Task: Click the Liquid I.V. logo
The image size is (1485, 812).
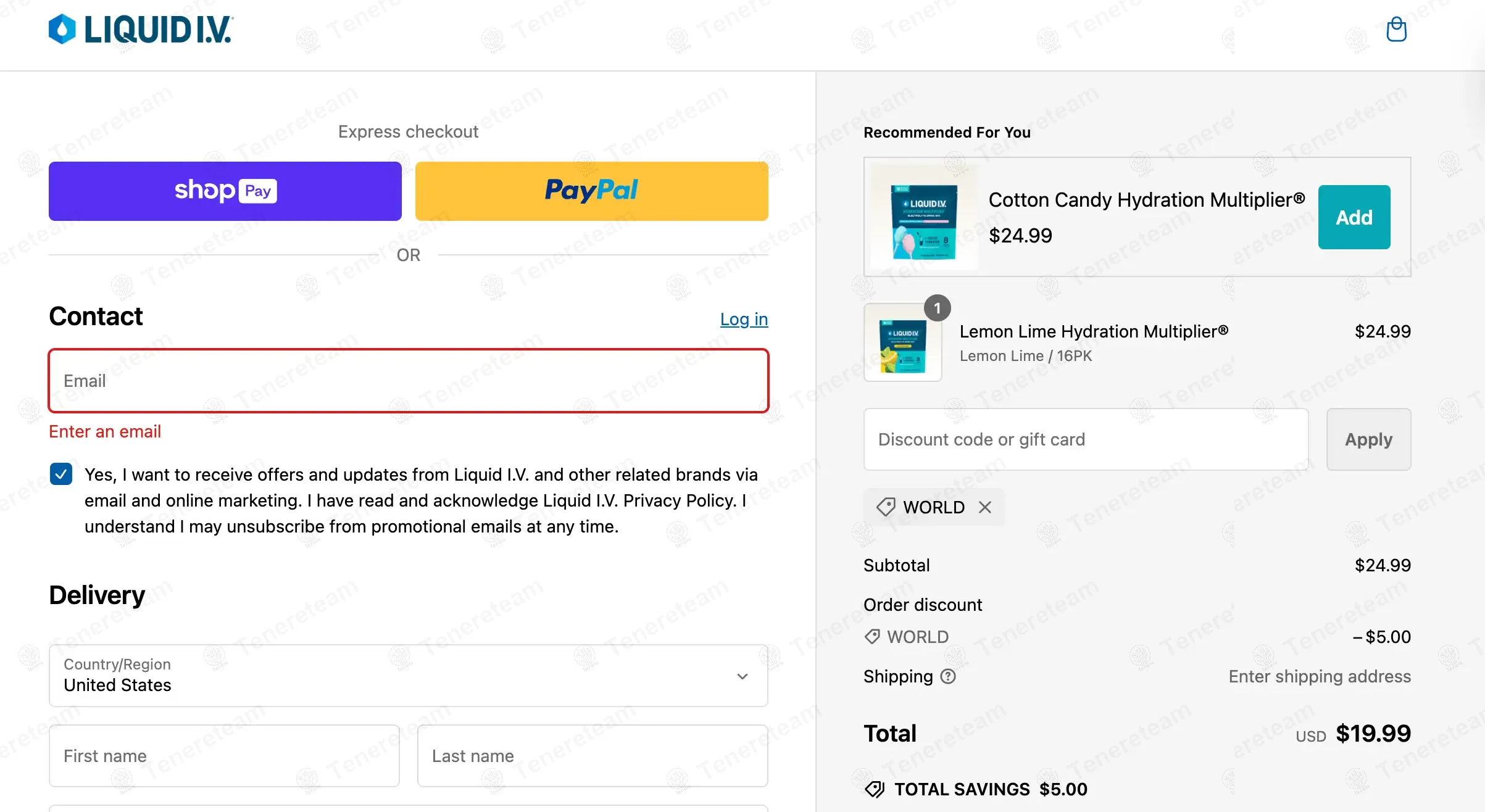Action: click(x=141, y=30)
